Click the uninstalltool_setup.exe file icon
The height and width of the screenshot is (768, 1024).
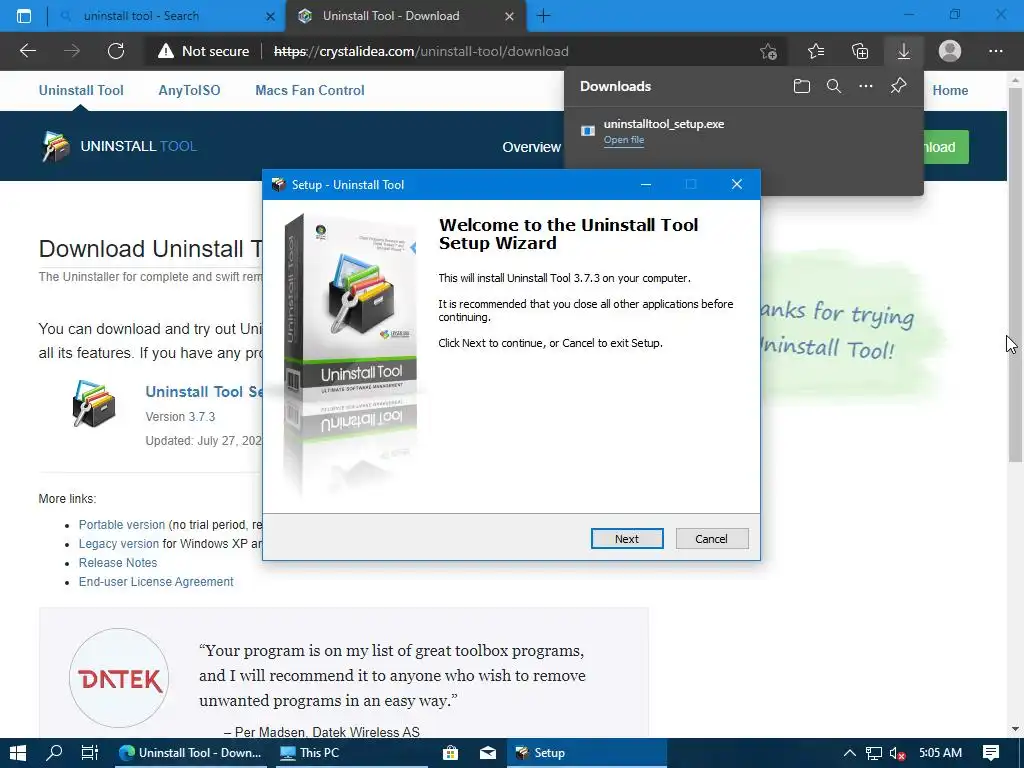[588, 131]
